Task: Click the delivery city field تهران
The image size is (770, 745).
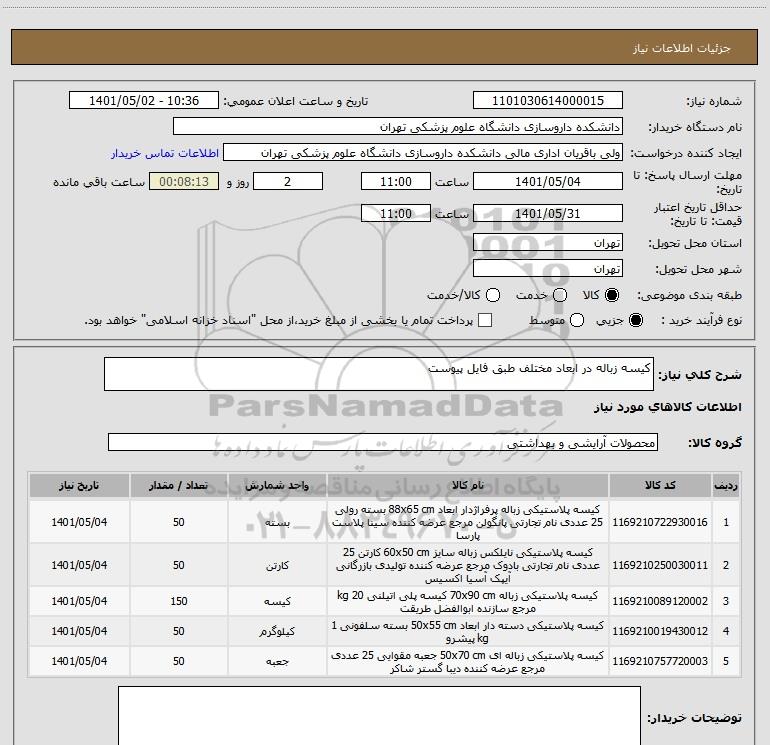Action: click(548, 269)
